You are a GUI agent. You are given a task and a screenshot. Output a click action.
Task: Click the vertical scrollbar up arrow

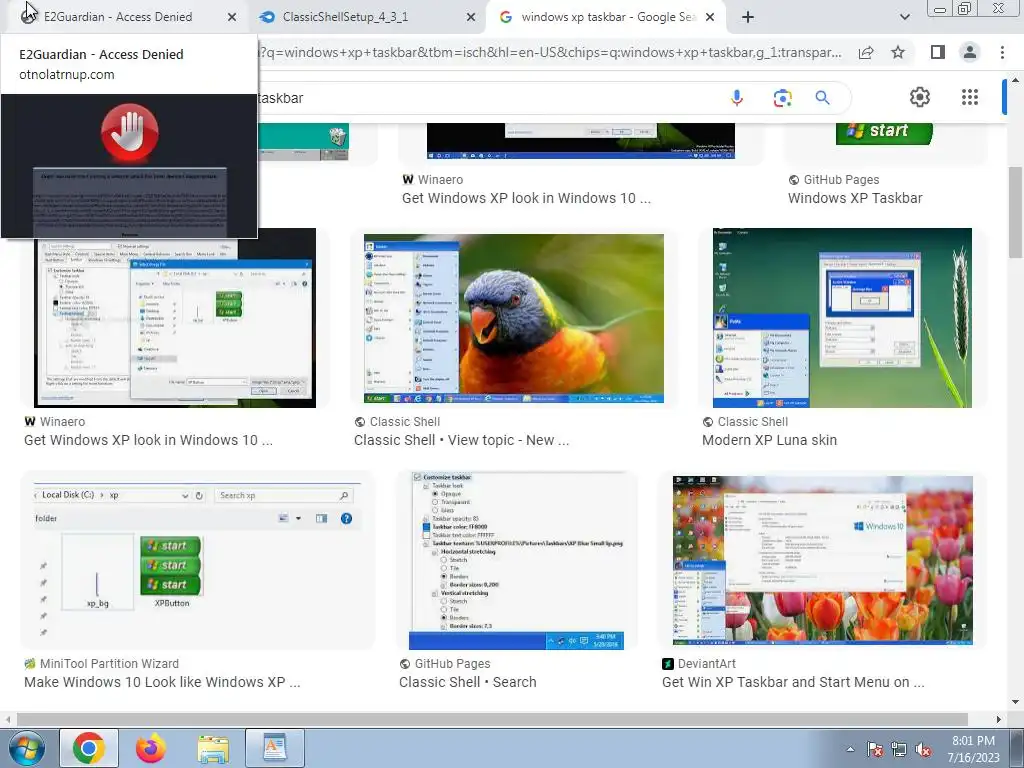(x=1015, y=81)
